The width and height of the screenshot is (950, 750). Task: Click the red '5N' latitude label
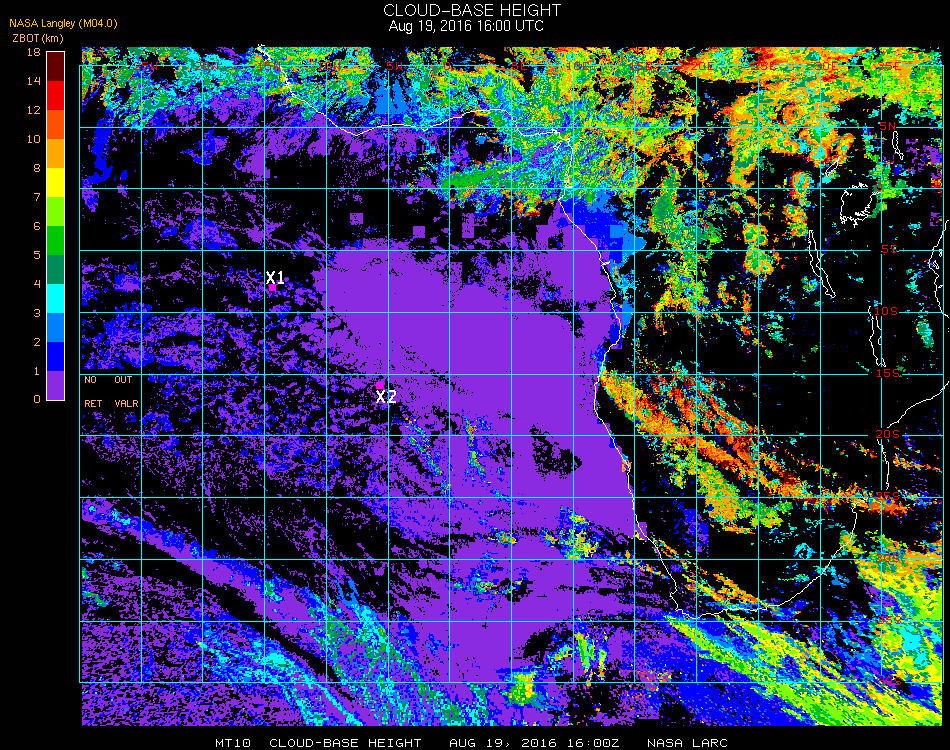pyautogui.click(x=887, y=126)
